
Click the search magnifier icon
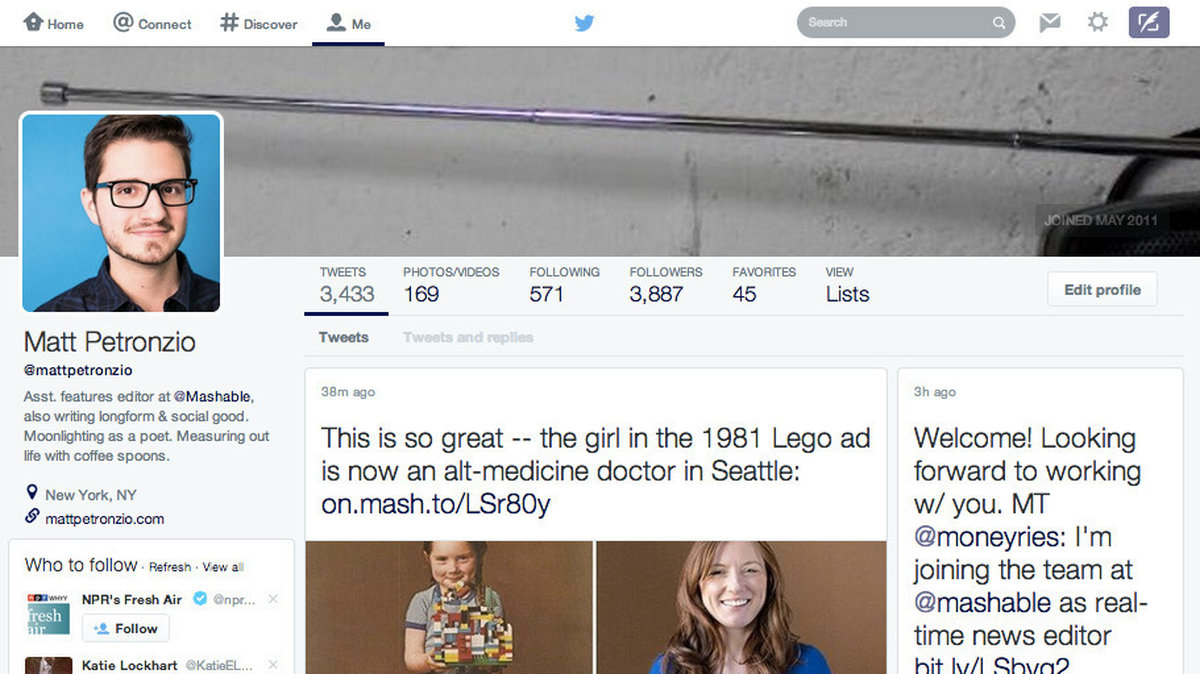(998, 23)
